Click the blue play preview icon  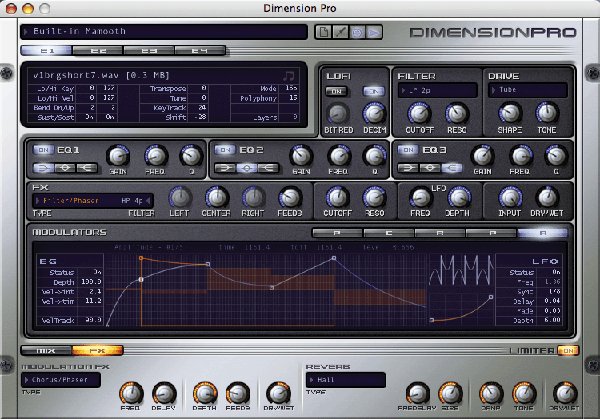click(x=374, y=32)
